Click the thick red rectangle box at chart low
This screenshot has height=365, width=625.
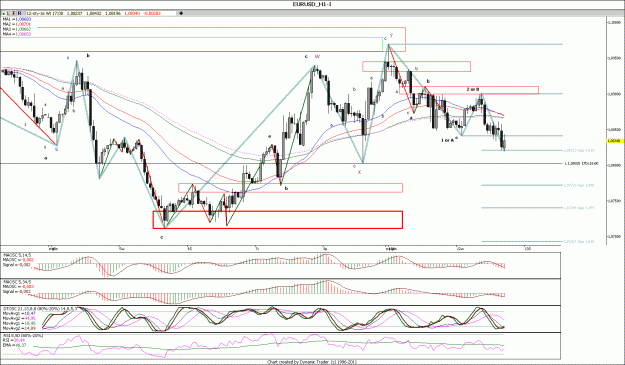pyautogui.click(x=278, y=220)
